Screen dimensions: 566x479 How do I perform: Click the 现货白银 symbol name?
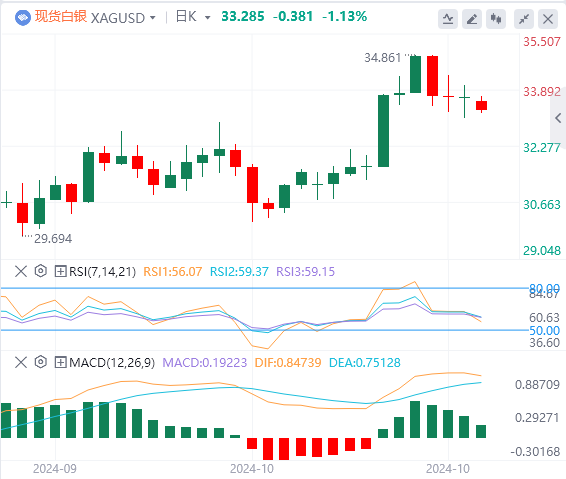pos(61,17)
